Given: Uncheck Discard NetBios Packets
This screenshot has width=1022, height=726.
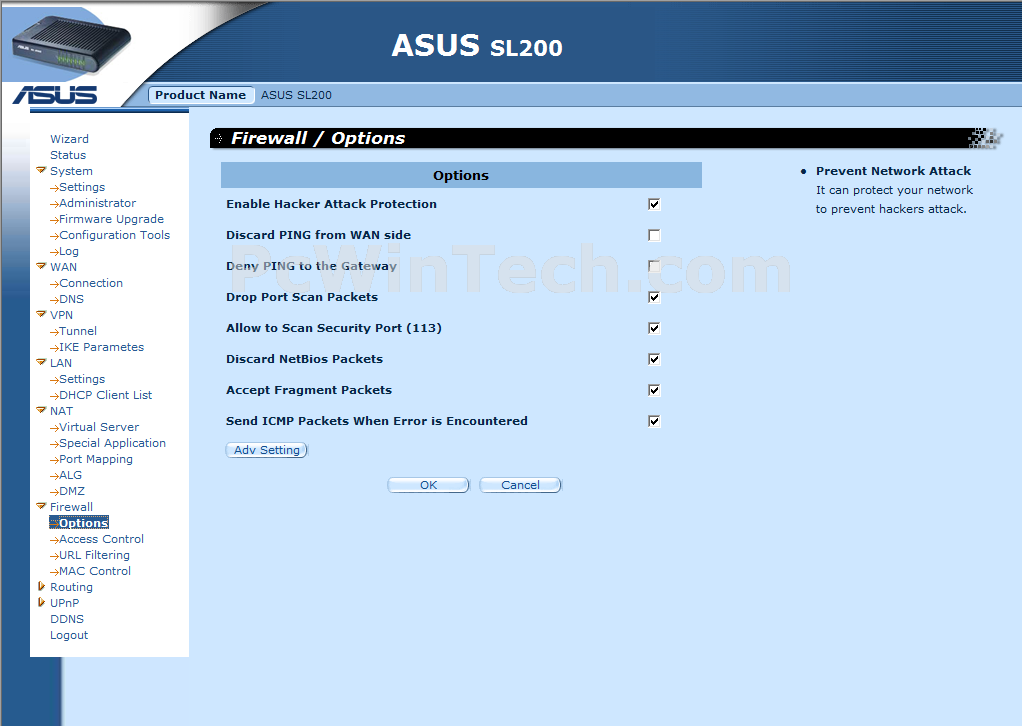Looking at the screenshot, I should pyautogui.click(x=654, y=359).
